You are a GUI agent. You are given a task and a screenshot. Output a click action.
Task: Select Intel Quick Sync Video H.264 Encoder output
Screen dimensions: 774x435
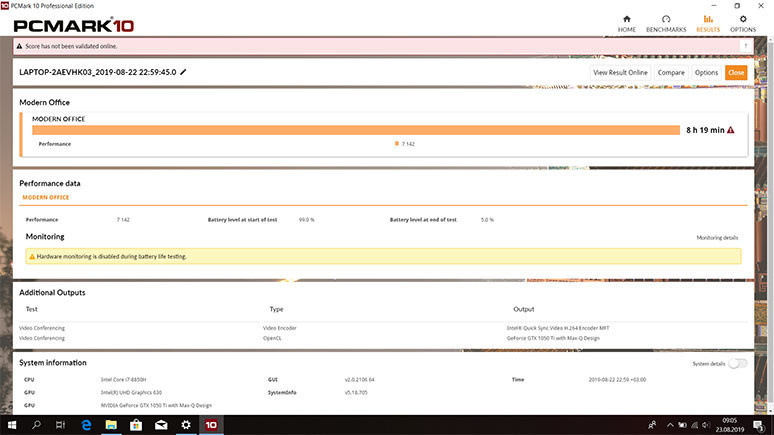558,328
